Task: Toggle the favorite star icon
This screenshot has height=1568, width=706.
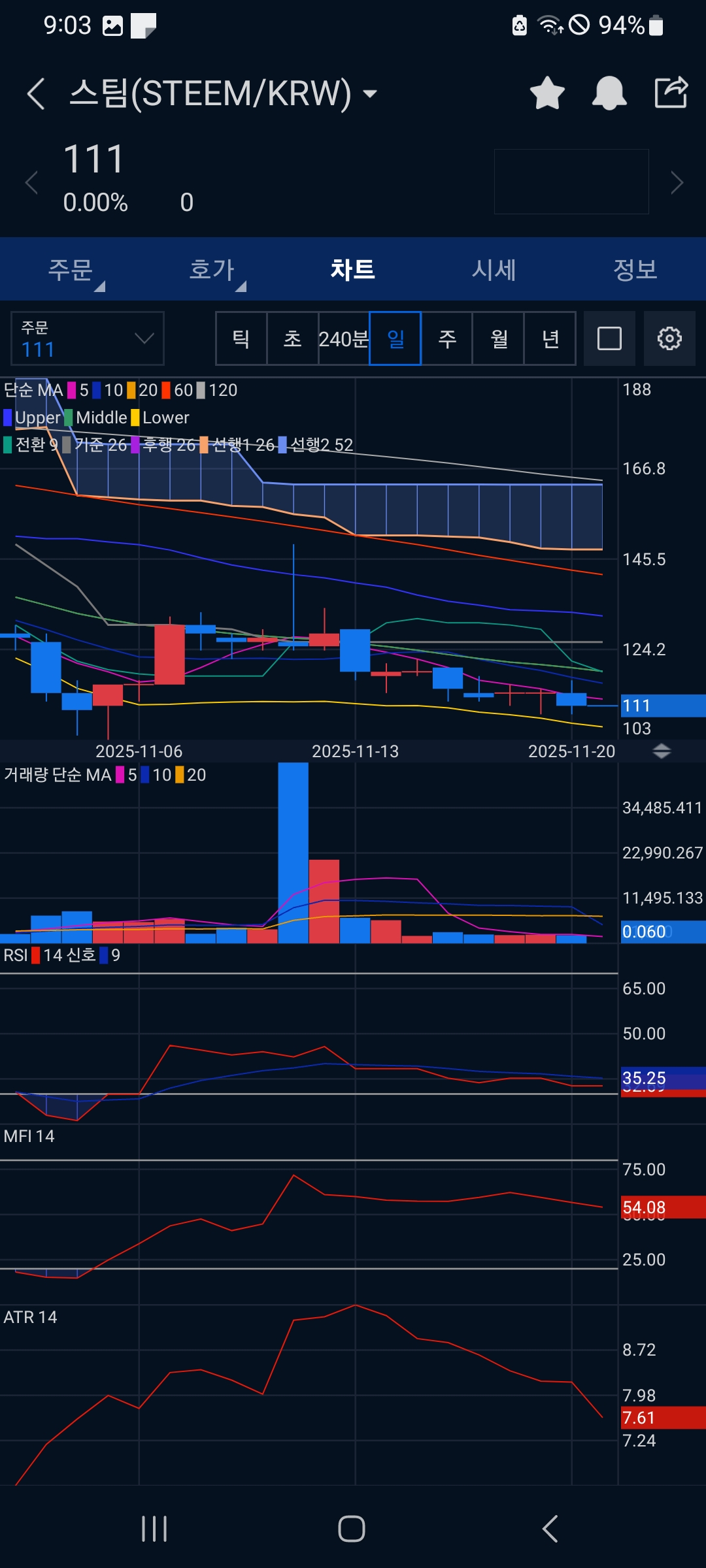Action: (x=547, y=93)
